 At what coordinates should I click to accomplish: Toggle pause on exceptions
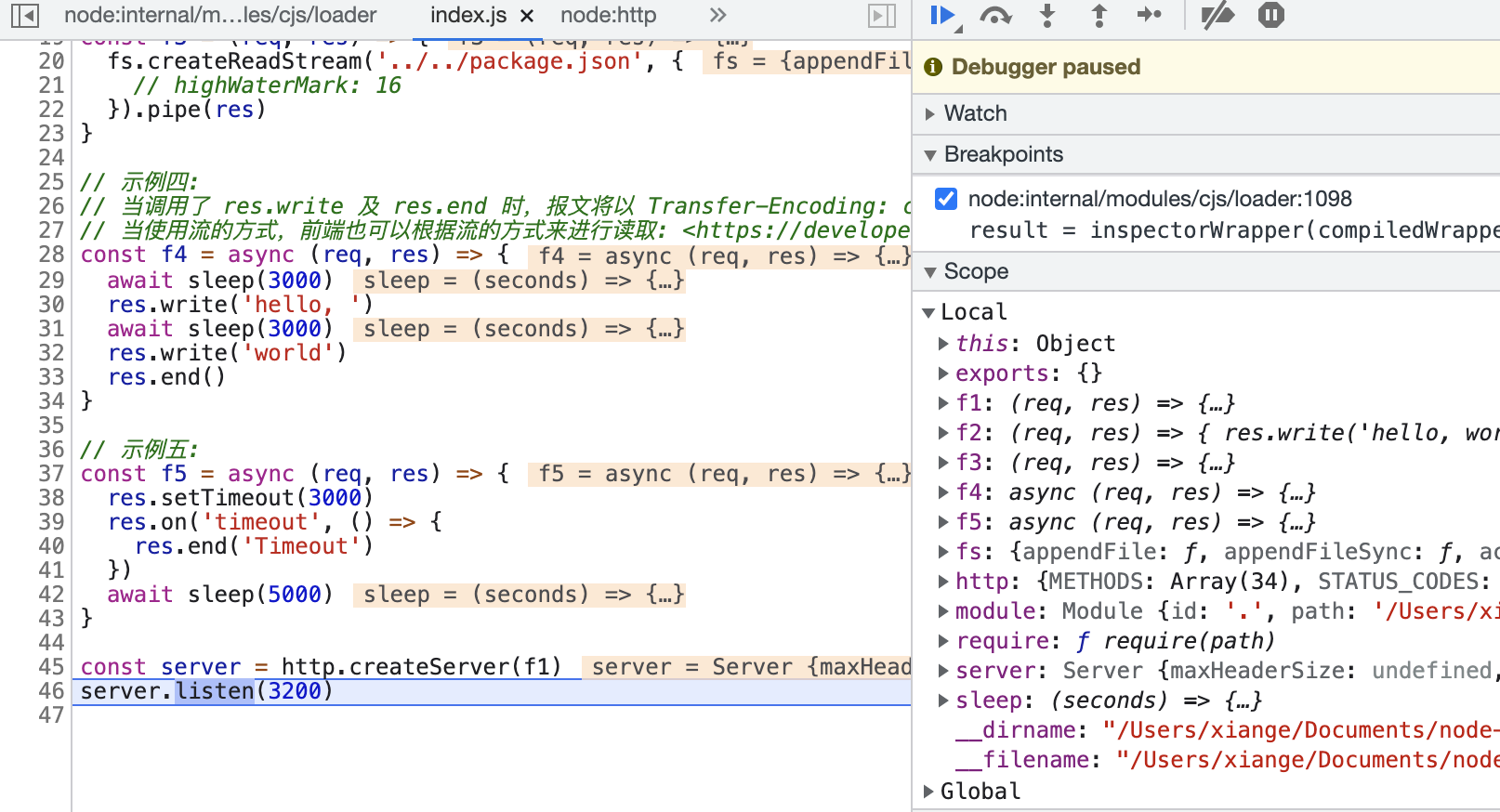[1271, 15]
